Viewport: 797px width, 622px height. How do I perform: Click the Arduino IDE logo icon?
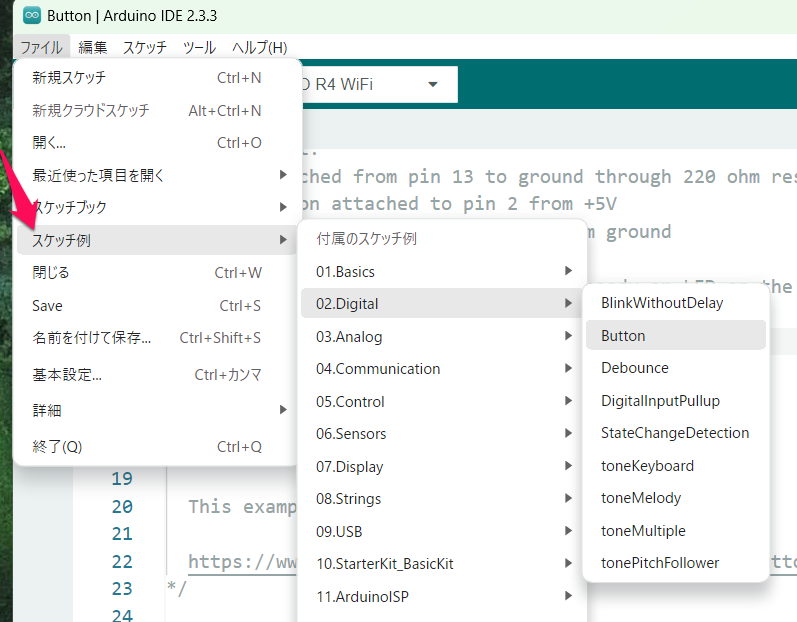click(x=32, y=16)
